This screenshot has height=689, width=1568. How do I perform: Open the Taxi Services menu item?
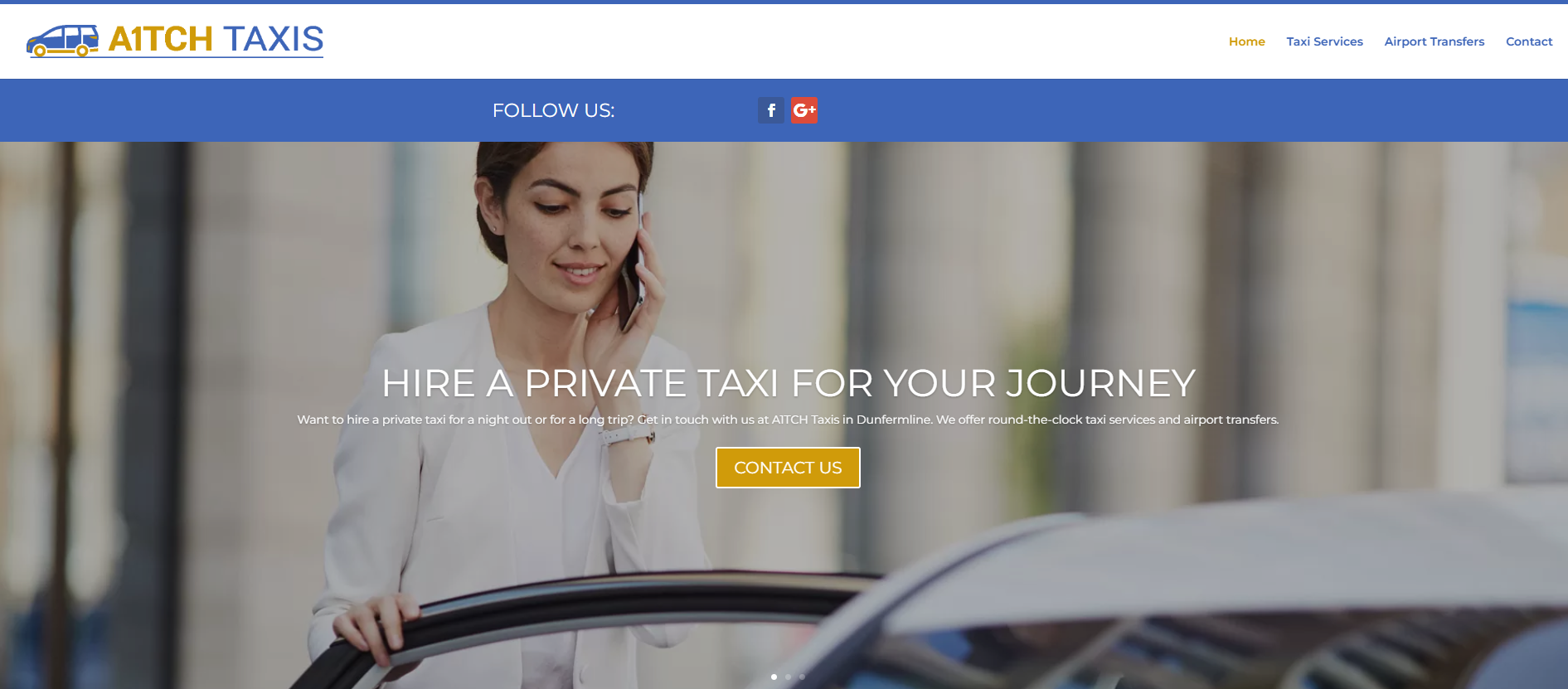1324,41
